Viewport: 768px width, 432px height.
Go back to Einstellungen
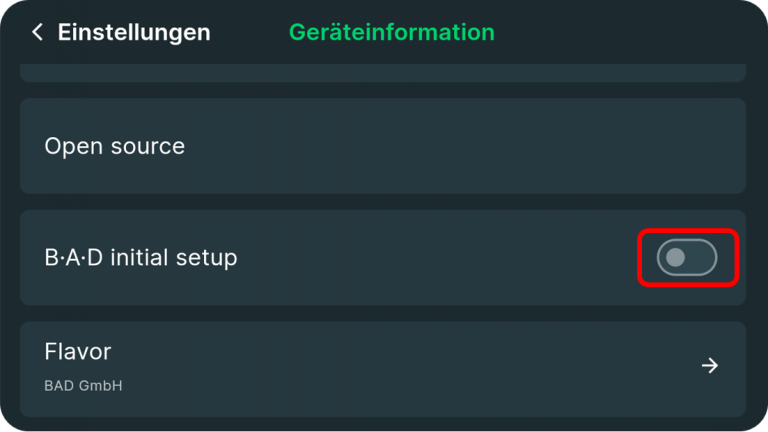(x=120, y=32)
